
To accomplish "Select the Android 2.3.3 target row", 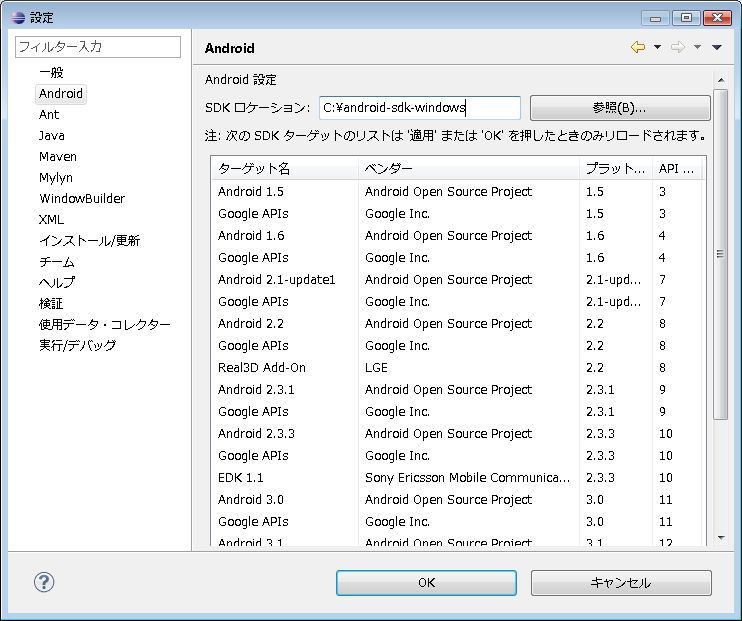I will [x=458, y=434].
